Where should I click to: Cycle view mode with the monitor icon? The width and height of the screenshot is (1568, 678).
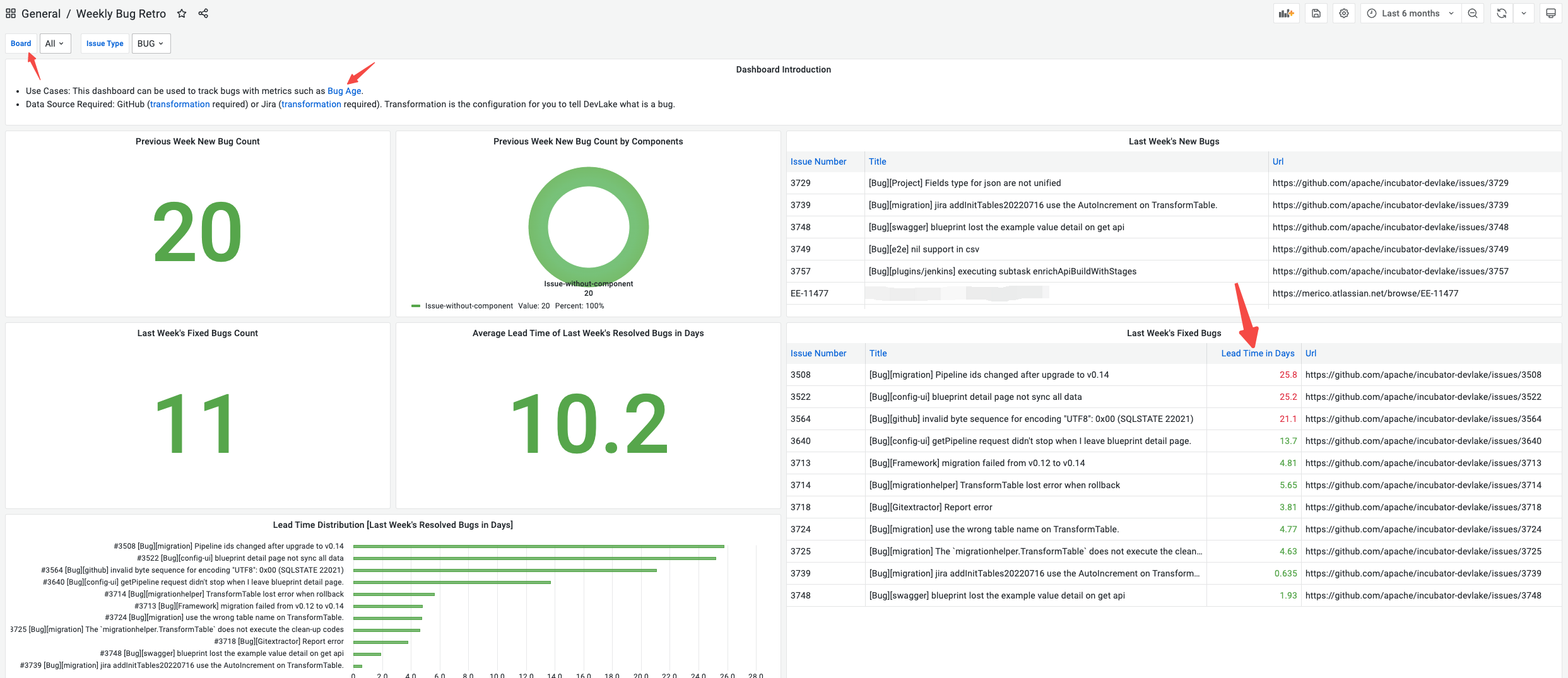[x=1551, y=13]
